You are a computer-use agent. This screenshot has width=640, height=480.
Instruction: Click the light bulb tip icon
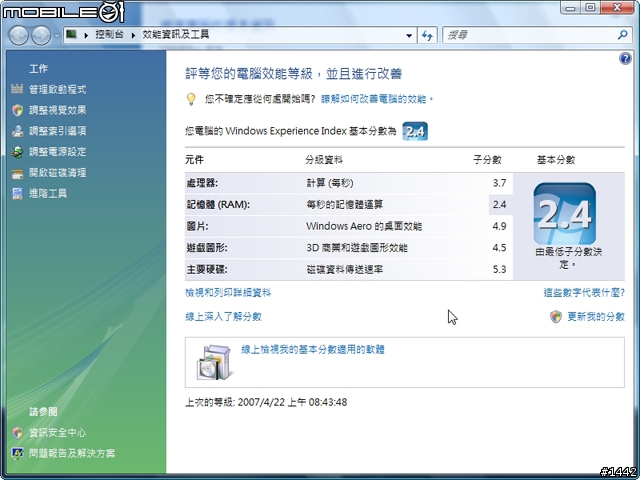191,99
